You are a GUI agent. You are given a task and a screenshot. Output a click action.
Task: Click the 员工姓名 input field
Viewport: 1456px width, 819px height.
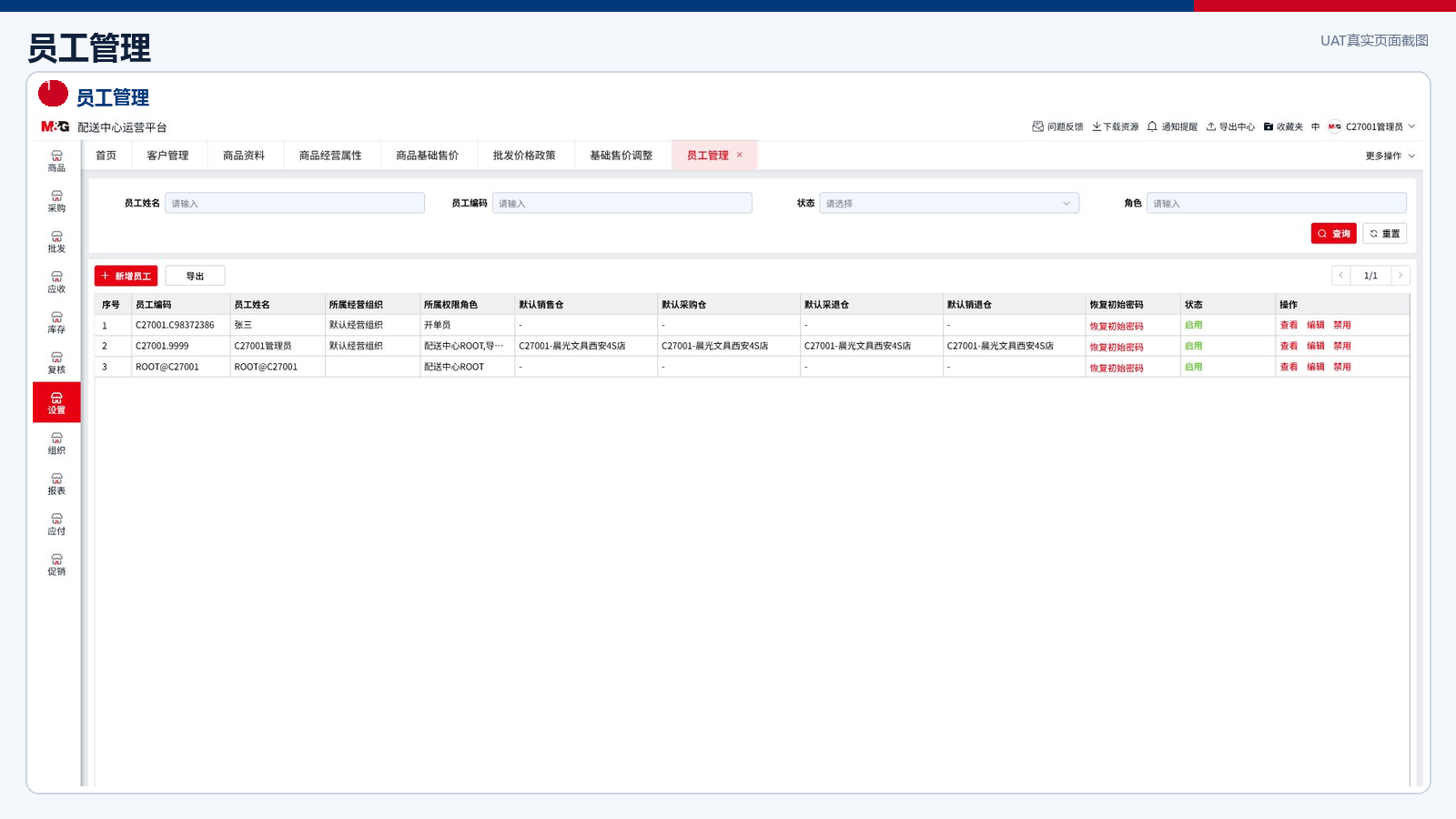295,203
